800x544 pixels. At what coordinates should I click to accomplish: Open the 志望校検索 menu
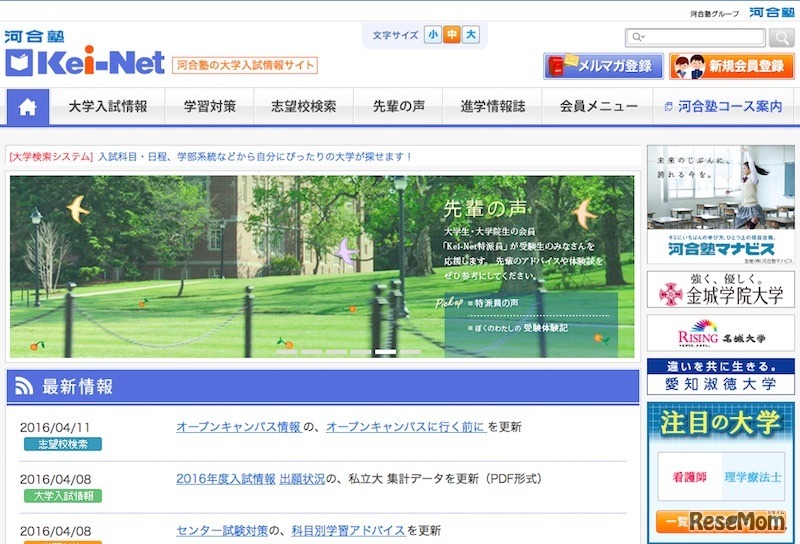point(304,107)
